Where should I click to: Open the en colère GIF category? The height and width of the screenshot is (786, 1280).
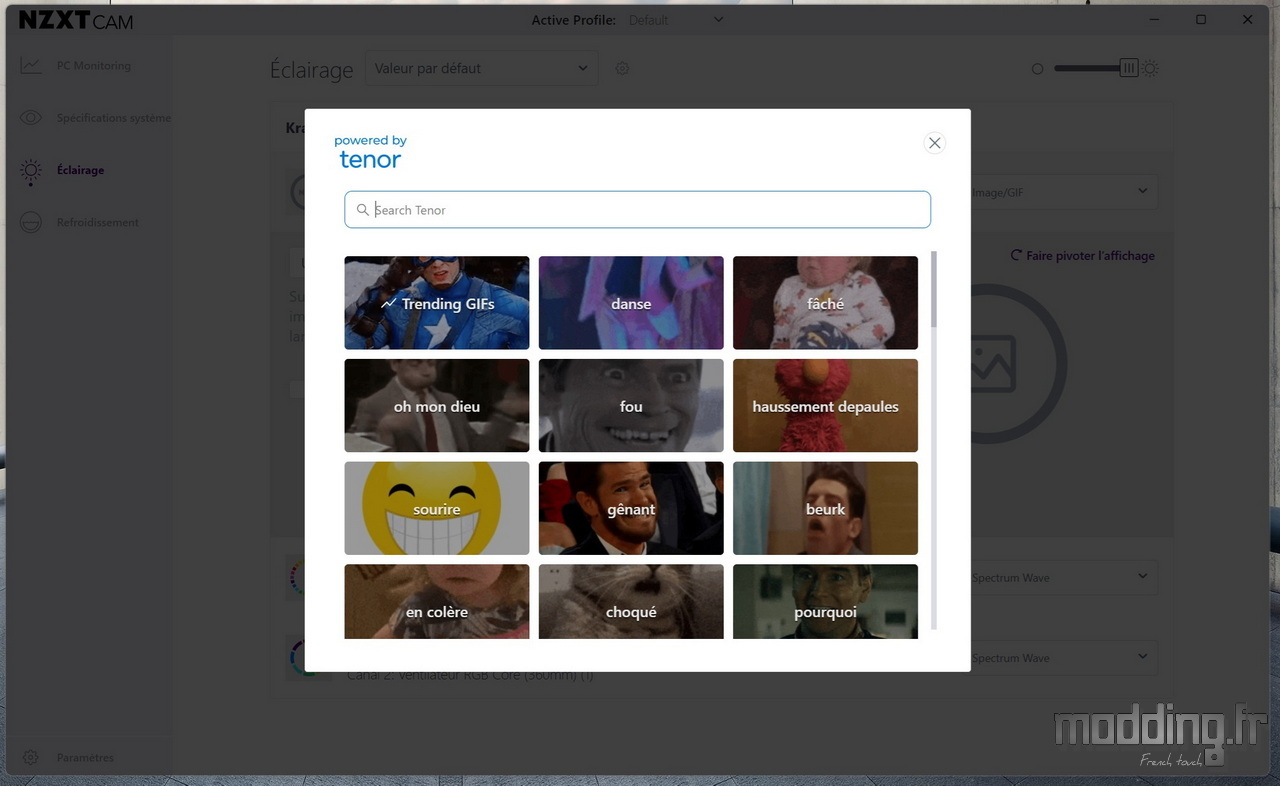pos(437,602)
